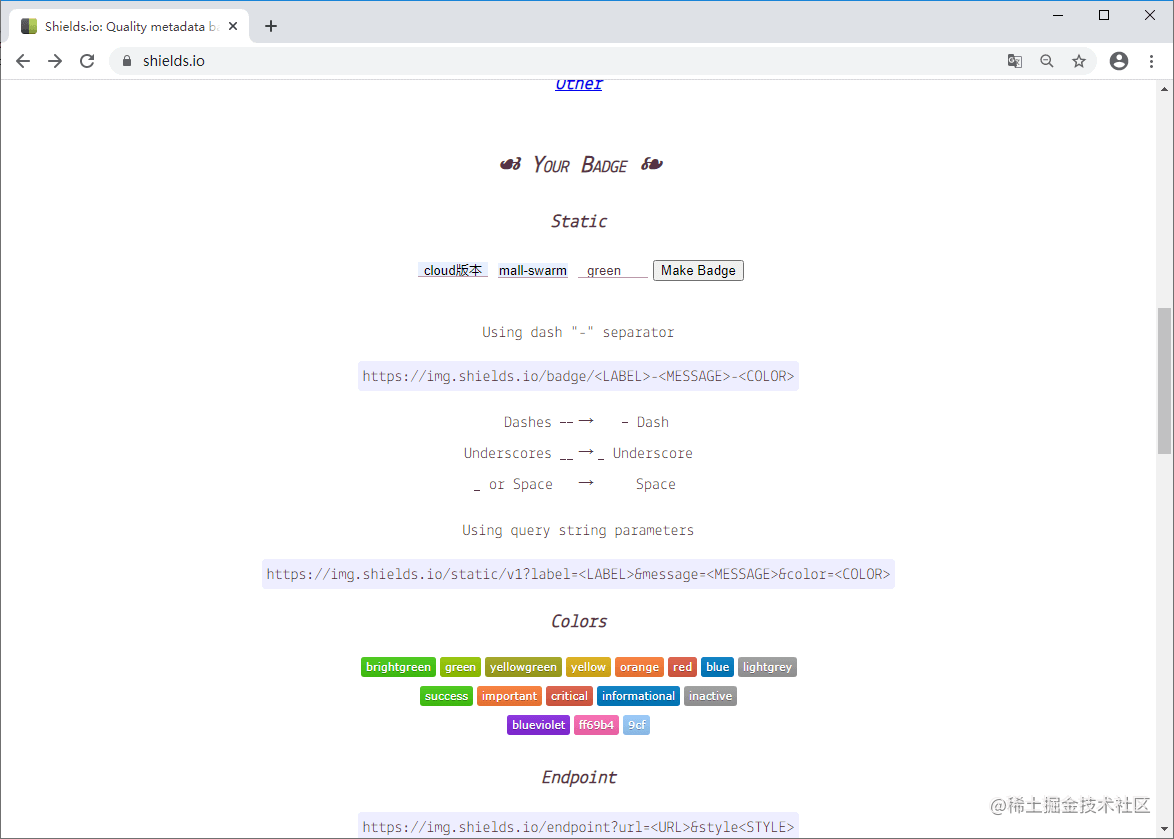Image resolution: width=1174 pixels, height=839 pixels.
Task: Click the 'Using query string parameters' text
Action: tap(578, 531)
